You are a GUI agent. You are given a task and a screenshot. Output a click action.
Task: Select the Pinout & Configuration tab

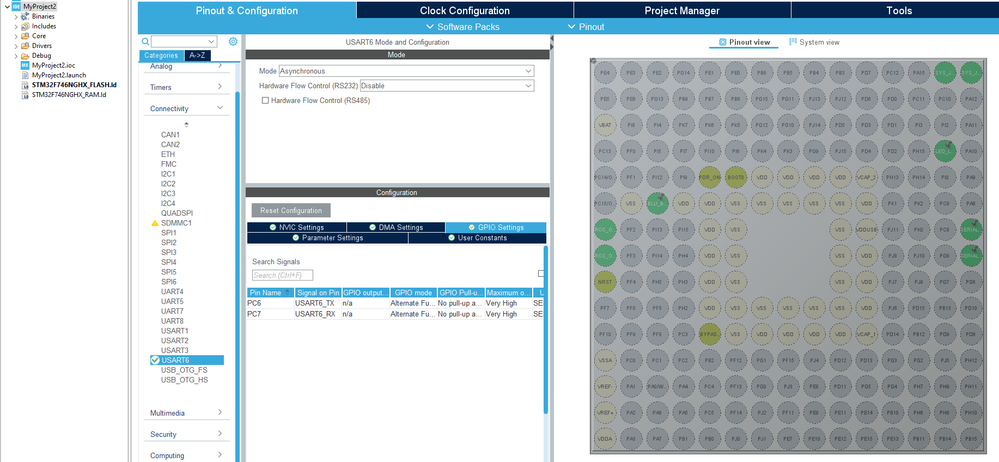[x=247, y=10]
